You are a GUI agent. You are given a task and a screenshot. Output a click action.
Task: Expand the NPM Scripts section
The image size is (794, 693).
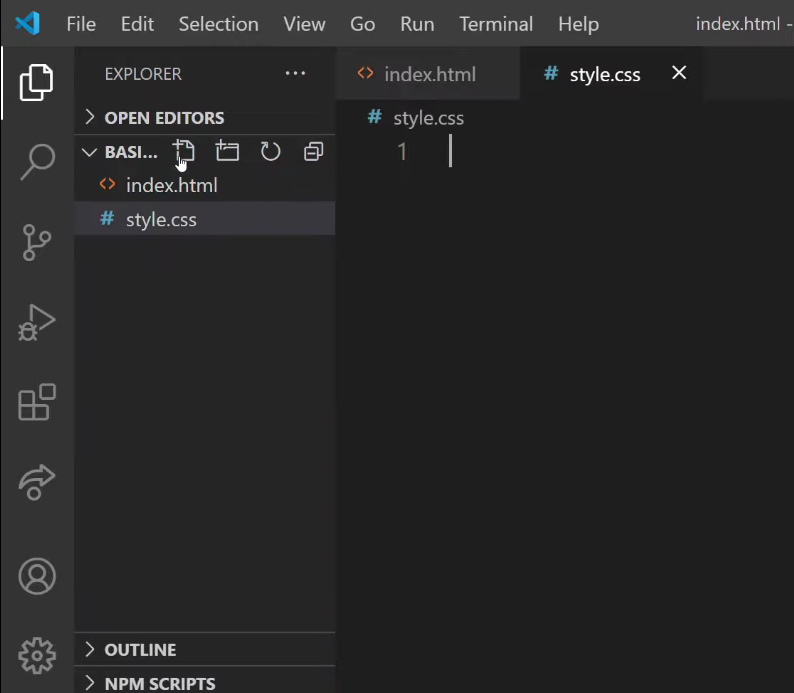[159, 684]
